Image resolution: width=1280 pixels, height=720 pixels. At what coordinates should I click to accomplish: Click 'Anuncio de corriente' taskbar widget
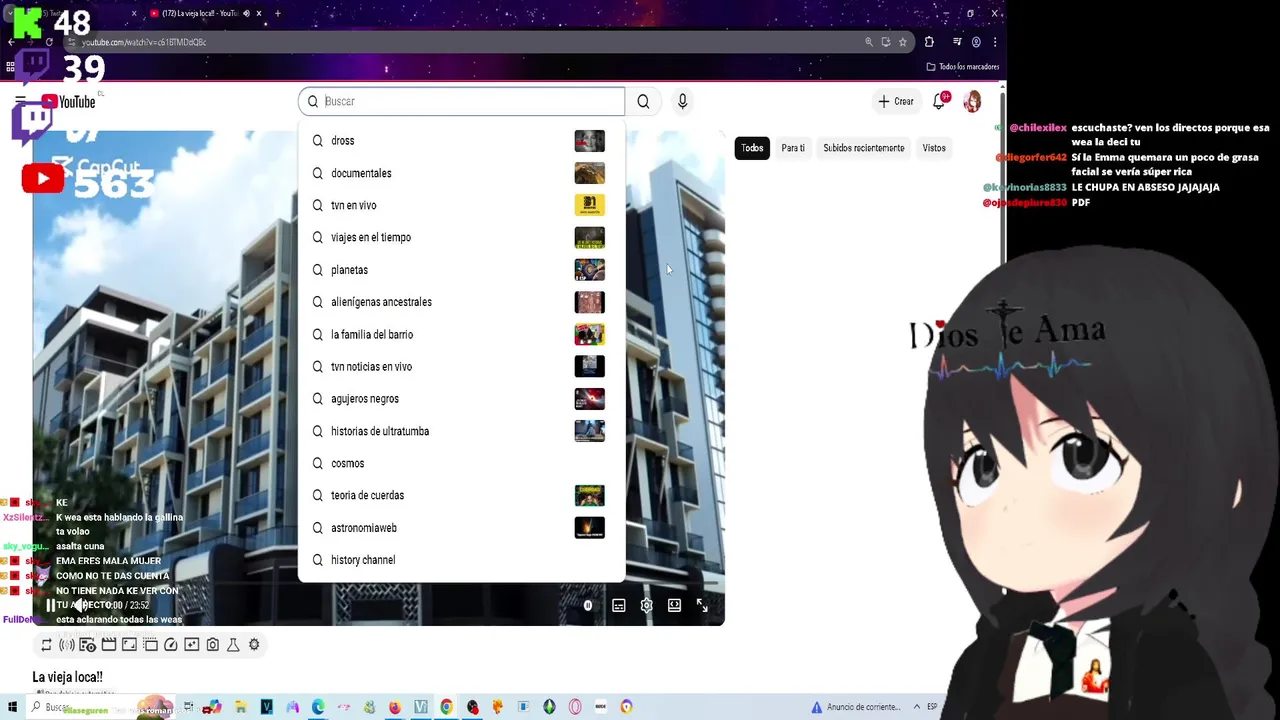pos(855,707)
